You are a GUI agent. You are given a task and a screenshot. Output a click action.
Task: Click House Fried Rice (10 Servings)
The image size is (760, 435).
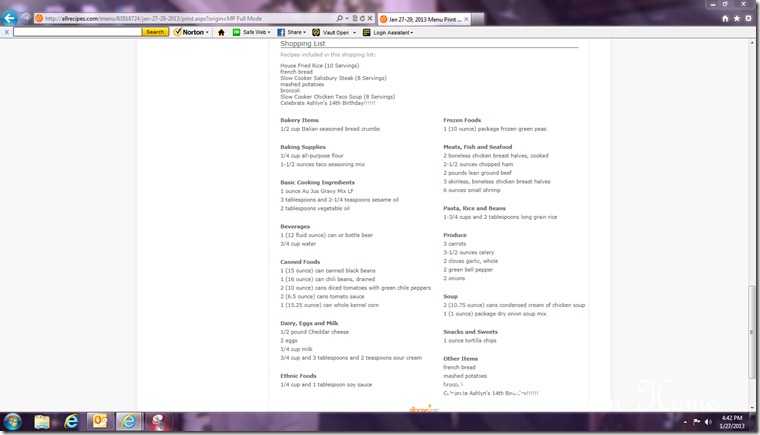point(319,65)
